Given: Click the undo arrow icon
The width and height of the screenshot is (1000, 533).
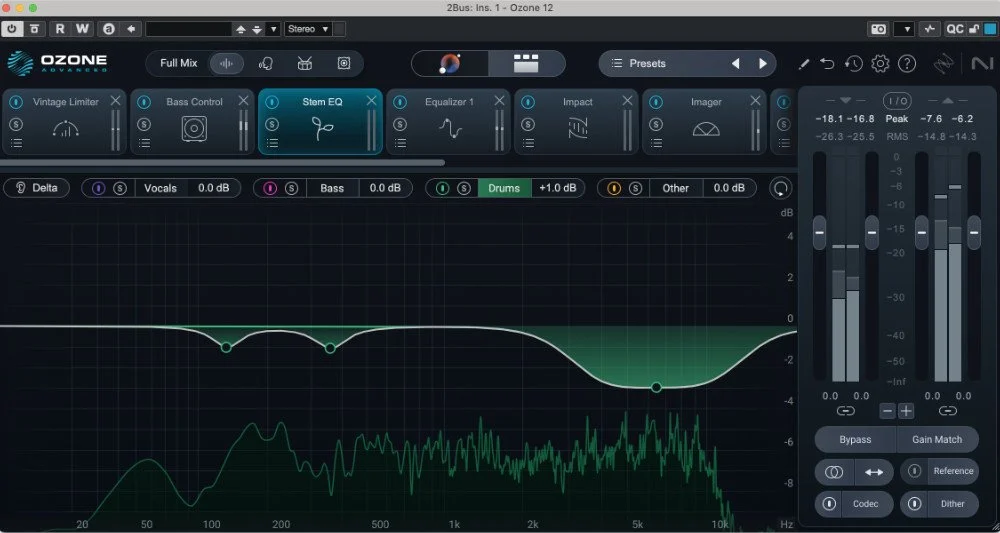Looking at the screenshot, I should [827, 64].
